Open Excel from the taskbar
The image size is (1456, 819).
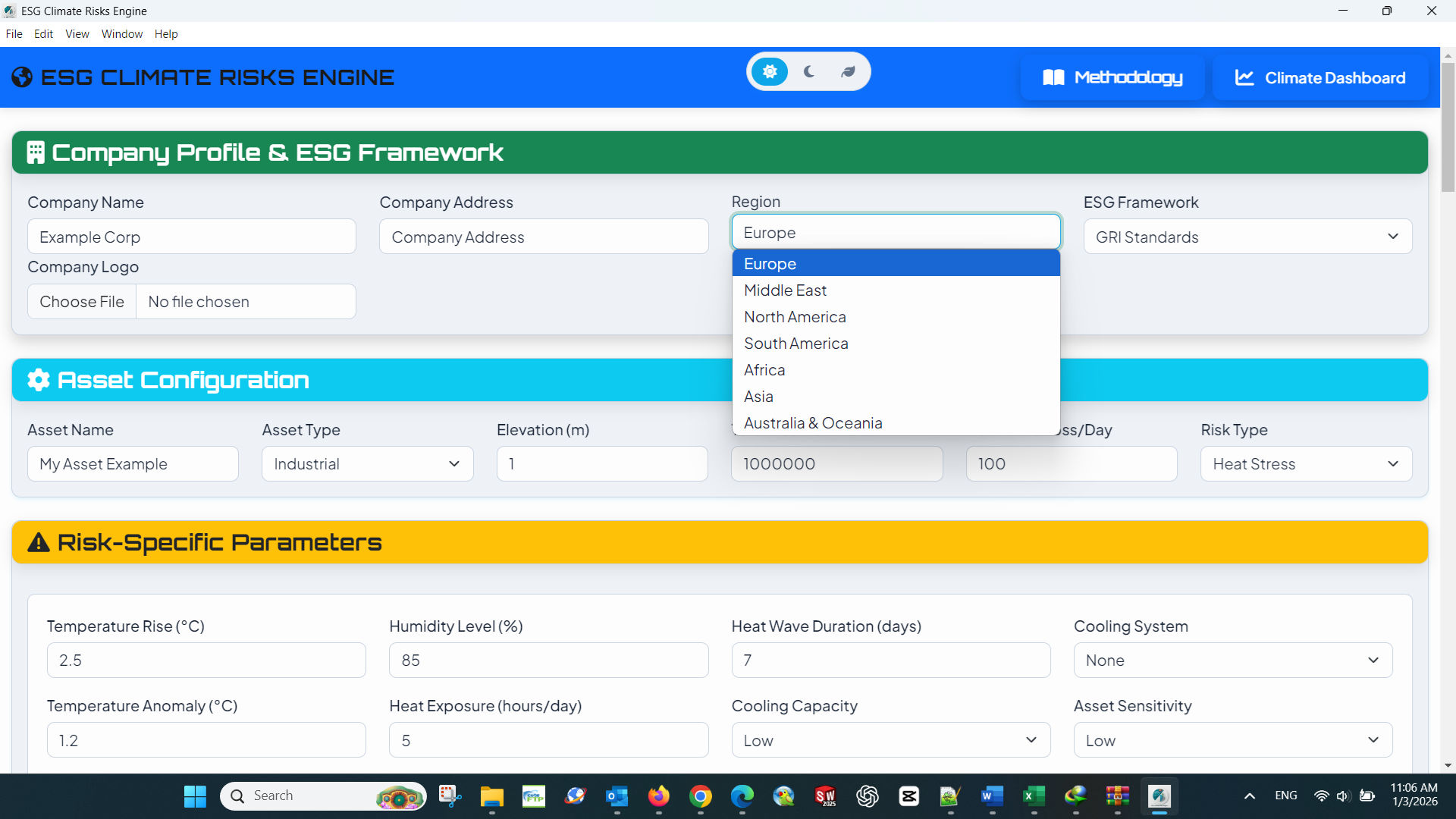[1034, 796]
